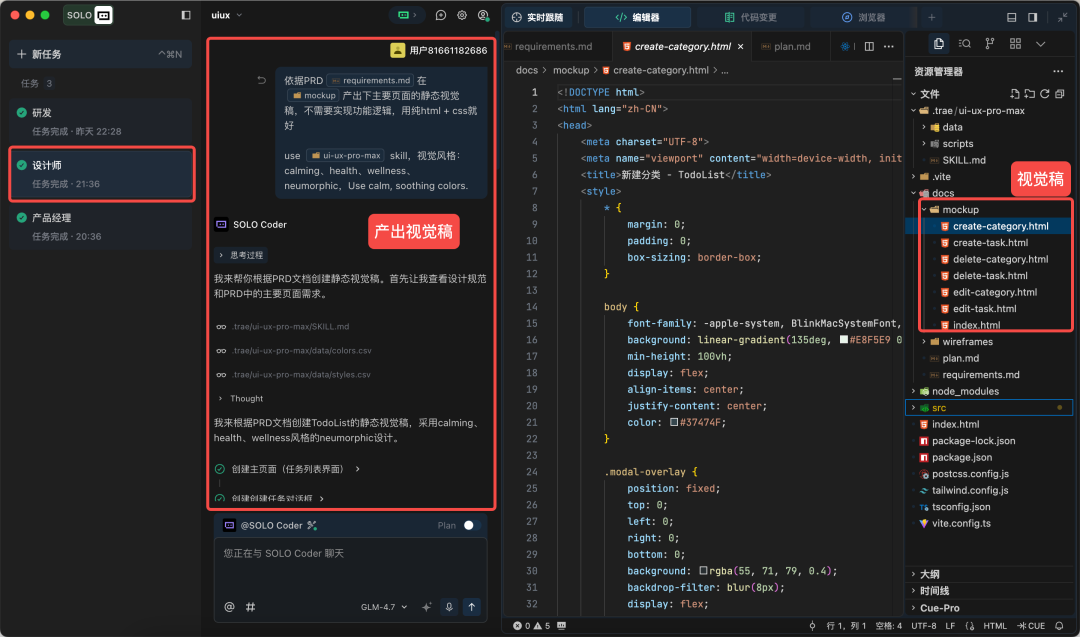
Task: Switch to the 浏览器 tab
Action: [863, 17]
